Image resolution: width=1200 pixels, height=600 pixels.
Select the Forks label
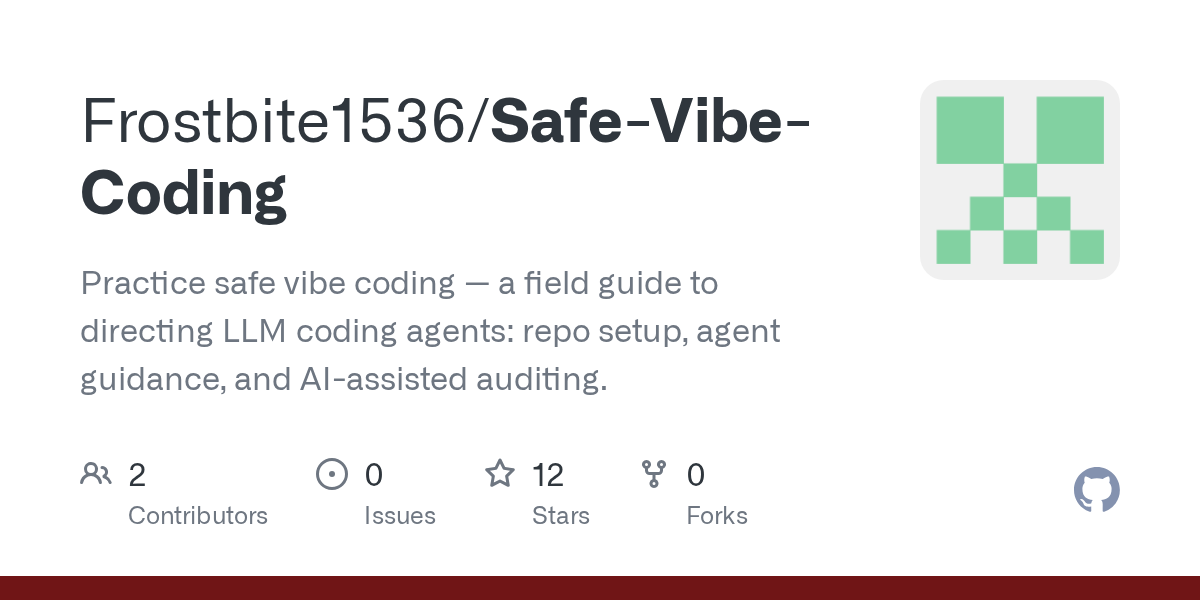point(717,516)
